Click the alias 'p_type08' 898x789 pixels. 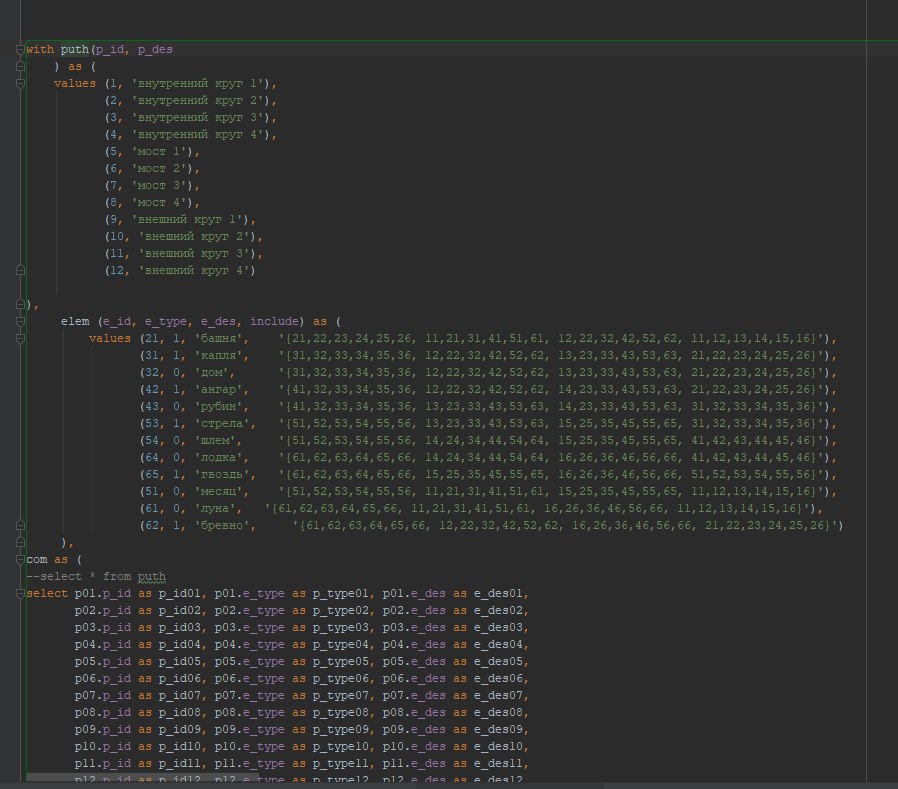pos(340,712)
